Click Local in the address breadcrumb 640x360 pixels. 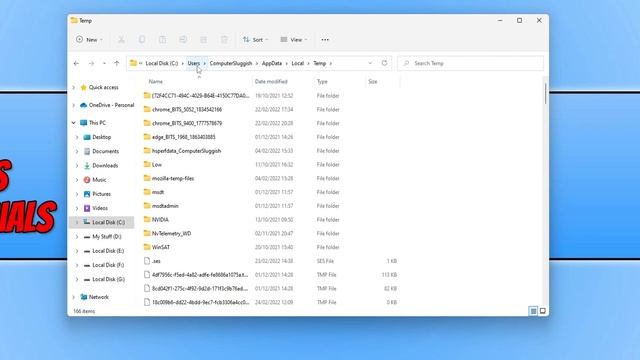point(298,63)
